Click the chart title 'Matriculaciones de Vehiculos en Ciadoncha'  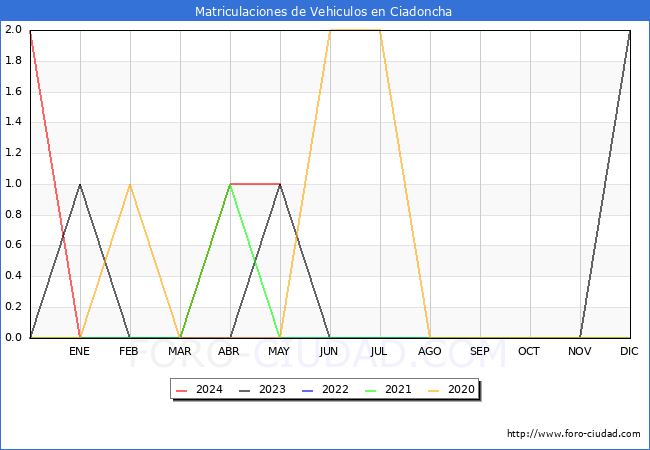[x=323, y=11]
